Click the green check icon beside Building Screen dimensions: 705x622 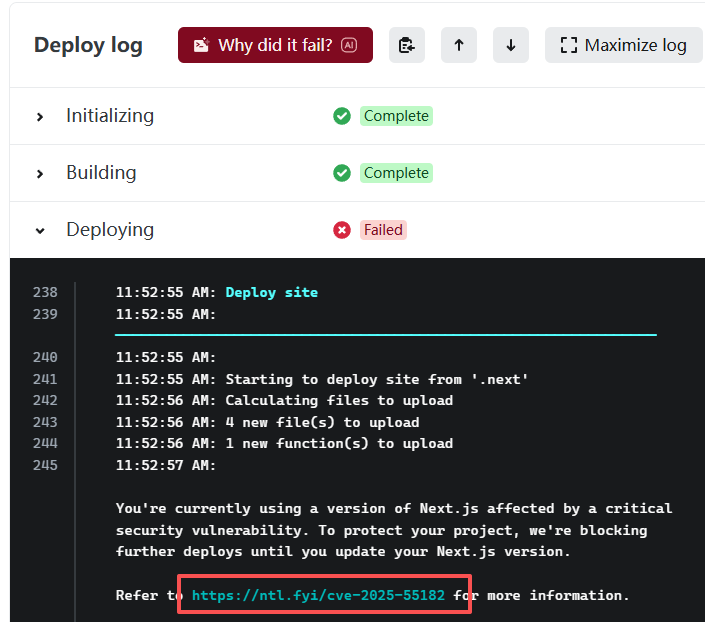(x=342, y=173)
